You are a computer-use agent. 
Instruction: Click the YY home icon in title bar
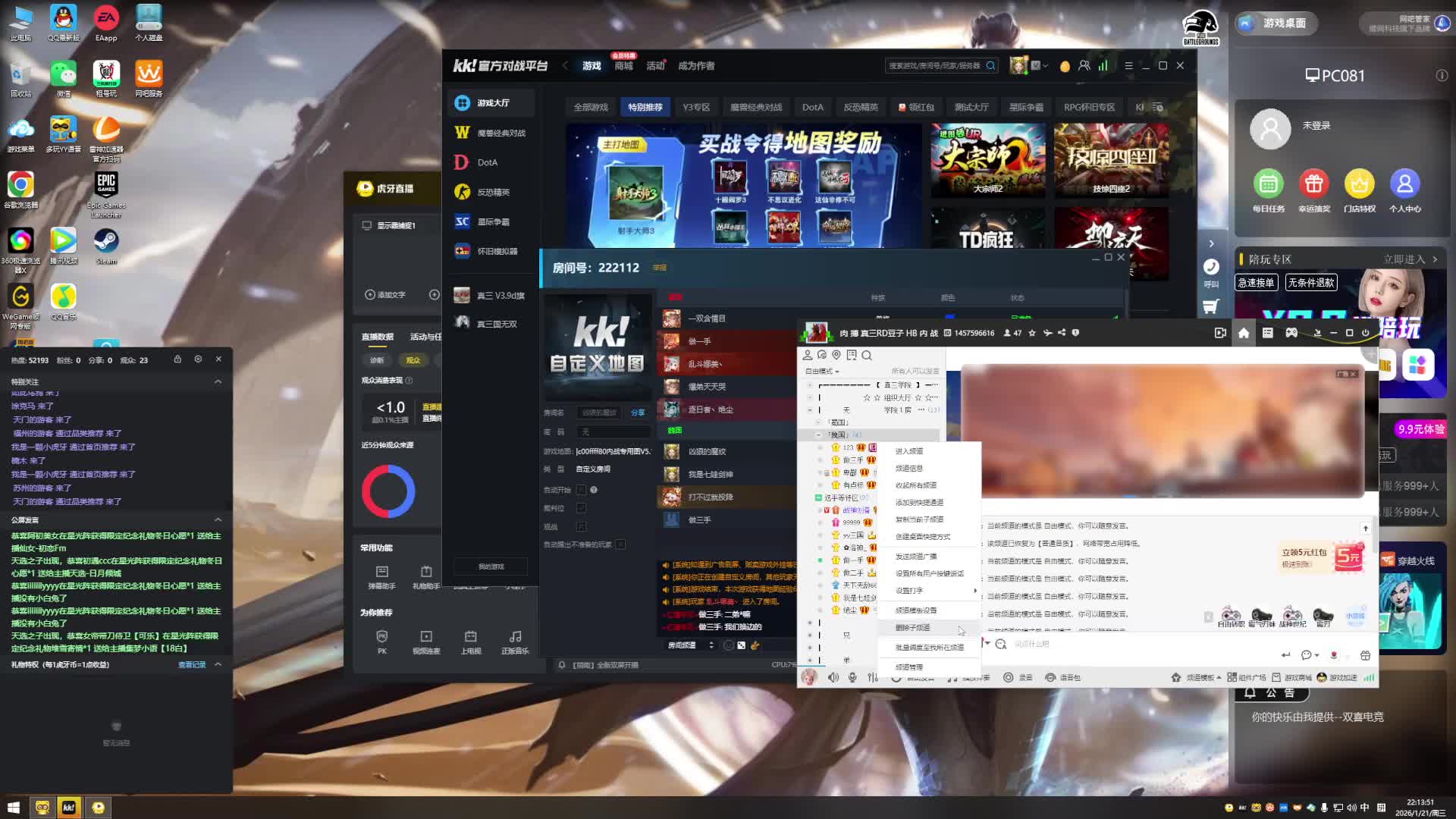(1244, 333)
